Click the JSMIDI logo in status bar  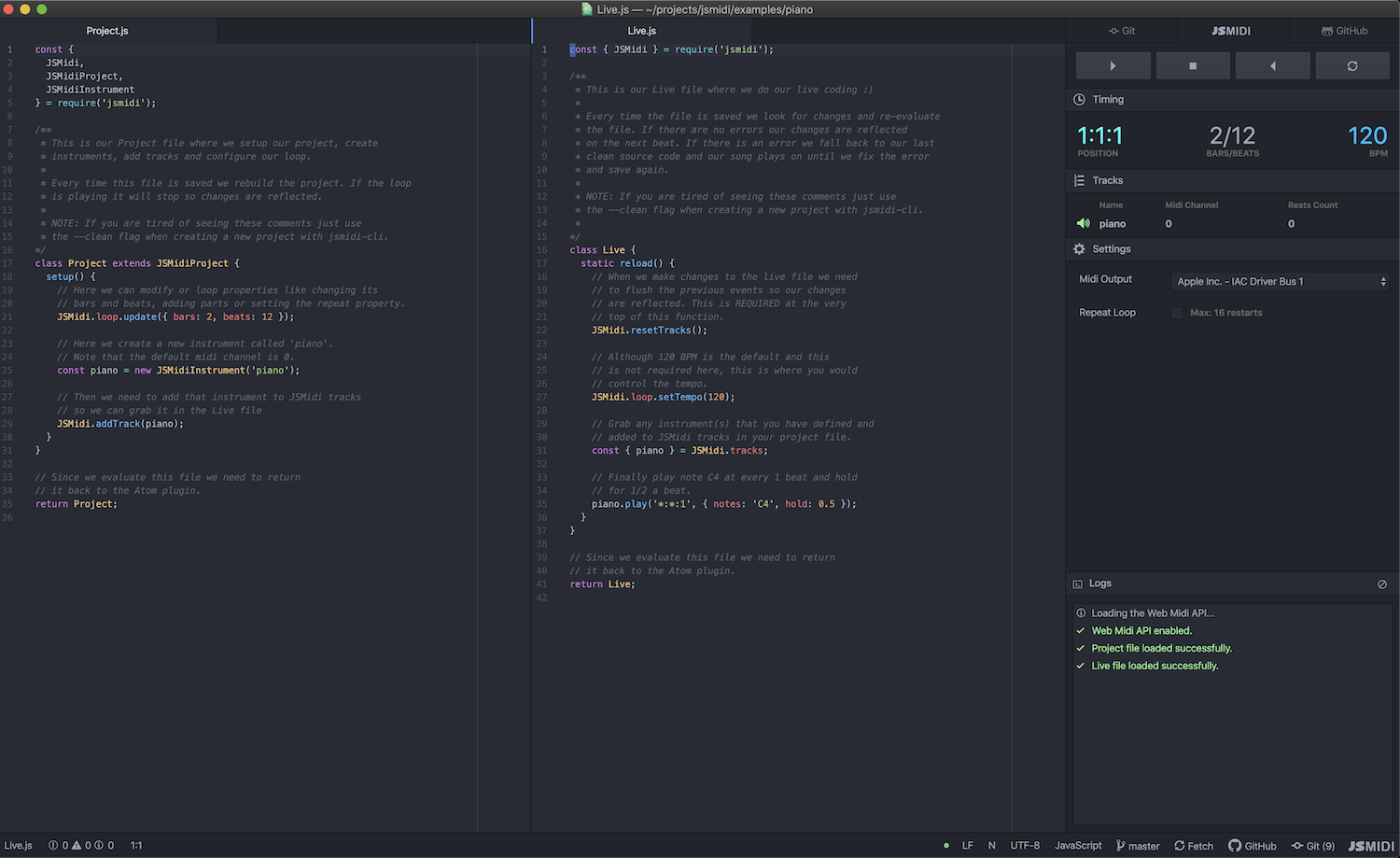click(1371, 846)
